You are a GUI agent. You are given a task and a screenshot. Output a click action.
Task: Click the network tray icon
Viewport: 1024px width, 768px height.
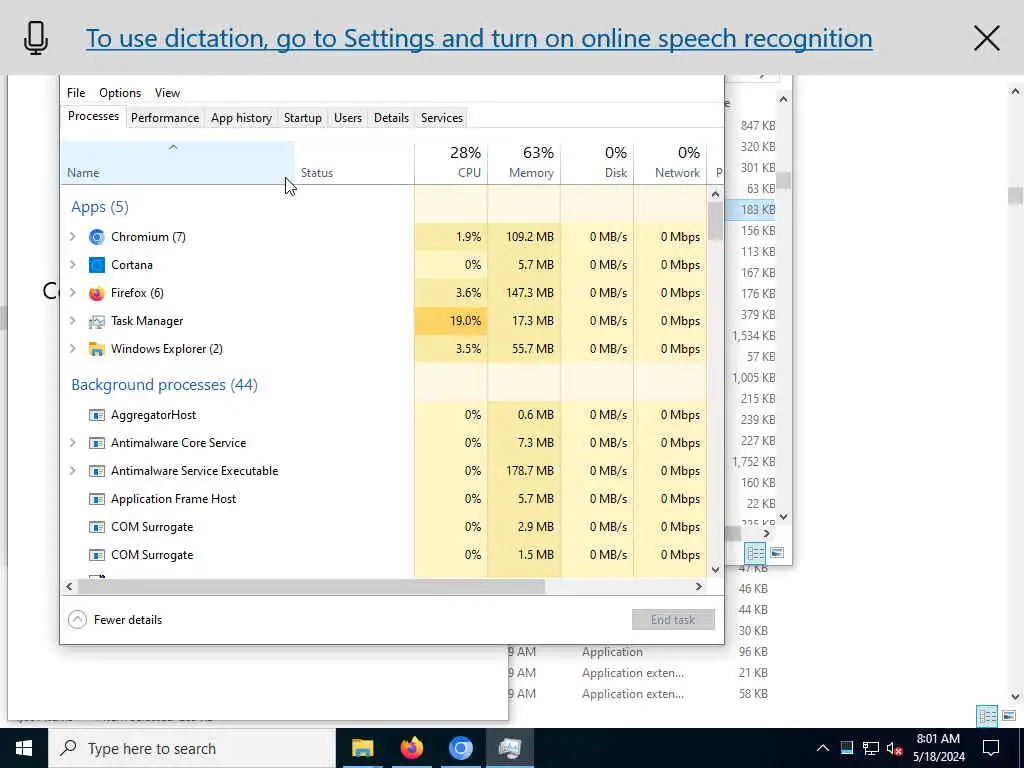click(871, 748)
